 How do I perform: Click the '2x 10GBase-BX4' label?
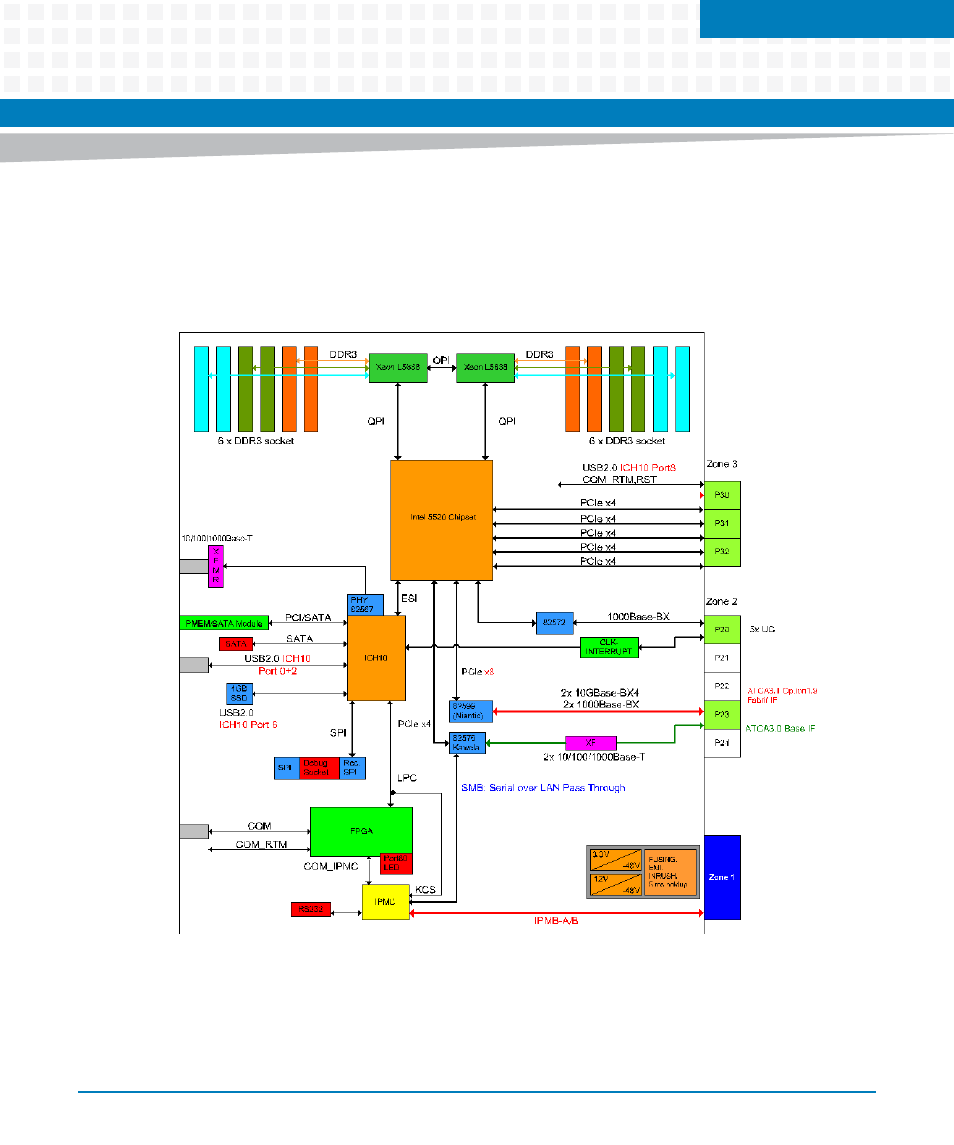[600, 692]
